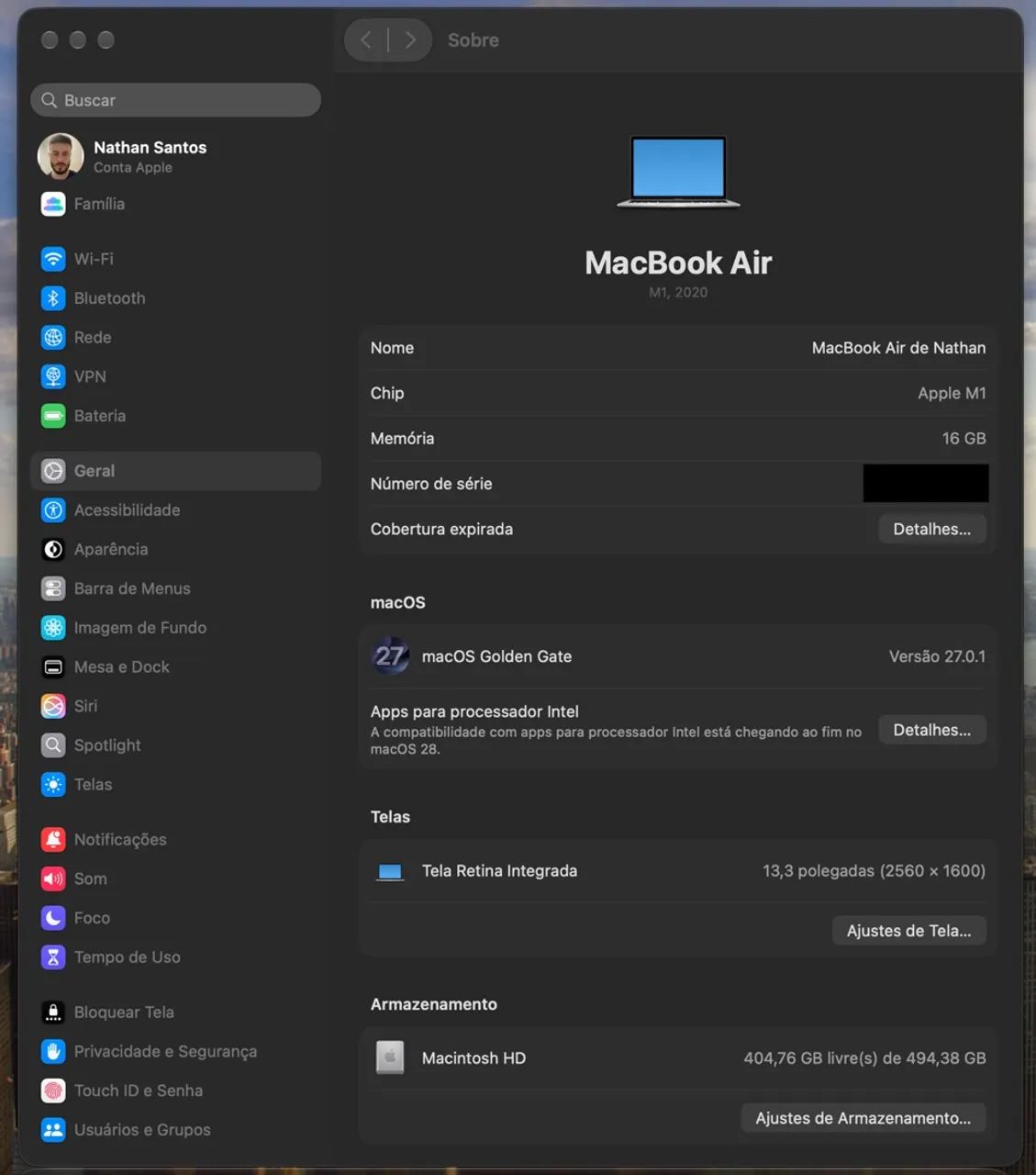Click the Macintosh HD volume name
The image size is (1036, 1175).
(473, 1058)
